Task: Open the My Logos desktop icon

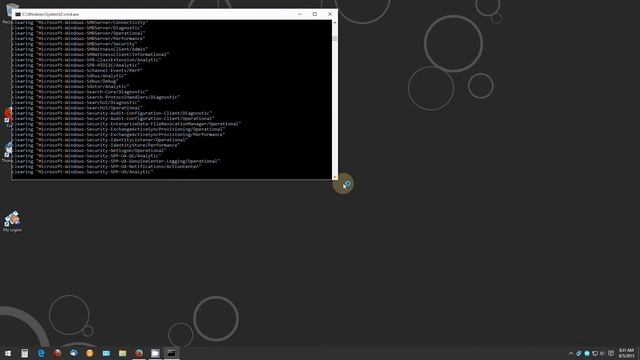Action: tap(12, 221)
